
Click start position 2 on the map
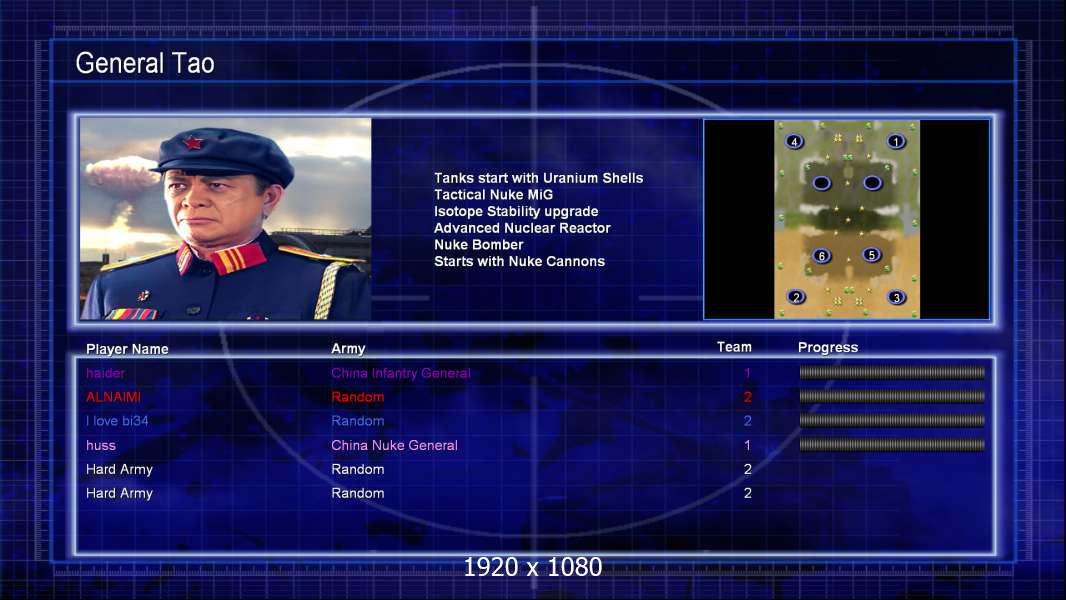click(796, 297)
